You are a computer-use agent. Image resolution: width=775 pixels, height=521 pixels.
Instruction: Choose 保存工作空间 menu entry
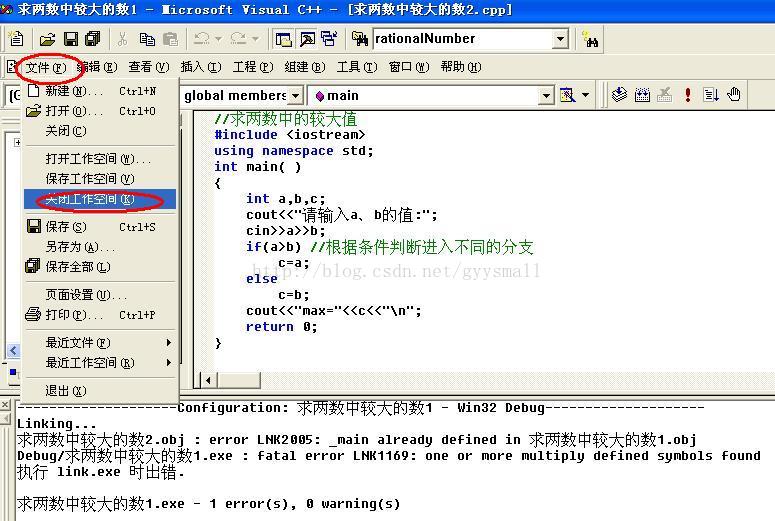pos(100,178)
